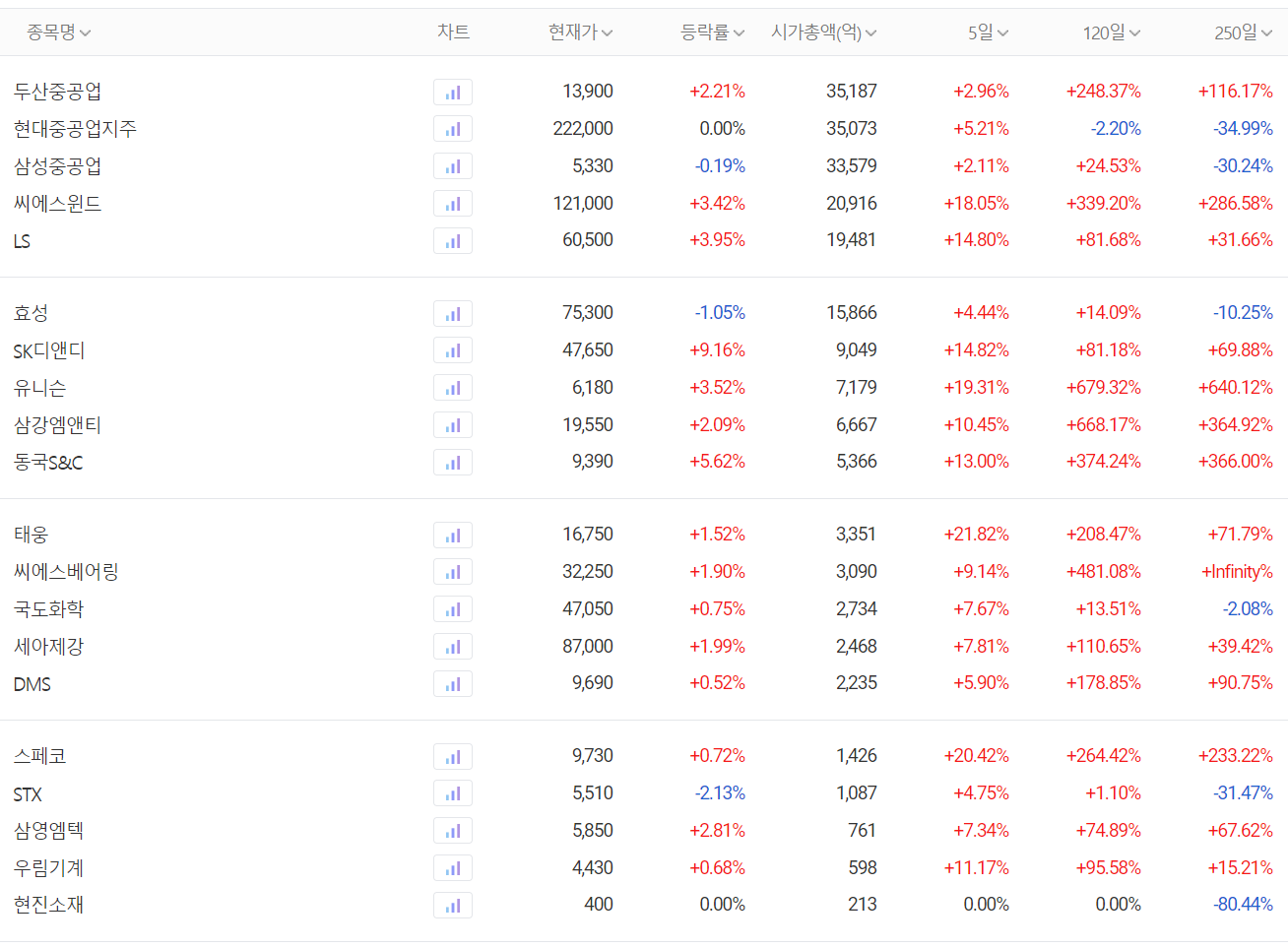The height and width of the screenshot is (948, 1288).
Task: Click the 차트 column header
Action: (453, 32)
